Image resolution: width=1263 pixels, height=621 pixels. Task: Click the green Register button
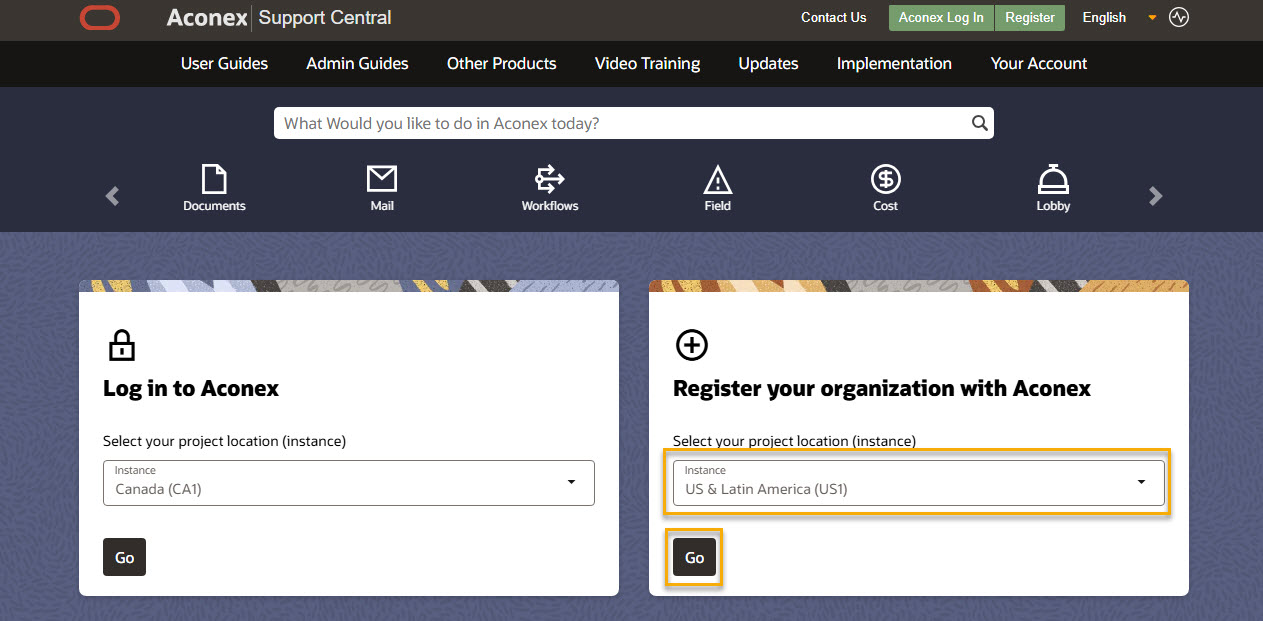pyautogui.click(x=1030, y=18)
